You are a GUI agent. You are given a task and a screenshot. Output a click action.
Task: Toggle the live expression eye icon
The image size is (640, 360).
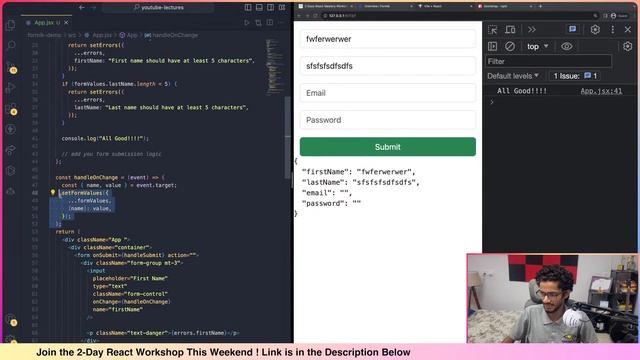point(567,47)
